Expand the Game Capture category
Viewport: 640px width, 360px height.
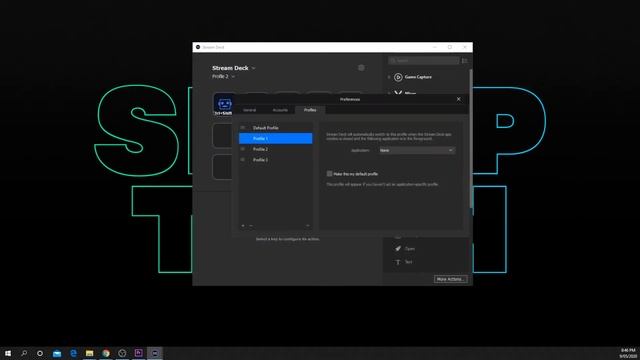point(389,77)
